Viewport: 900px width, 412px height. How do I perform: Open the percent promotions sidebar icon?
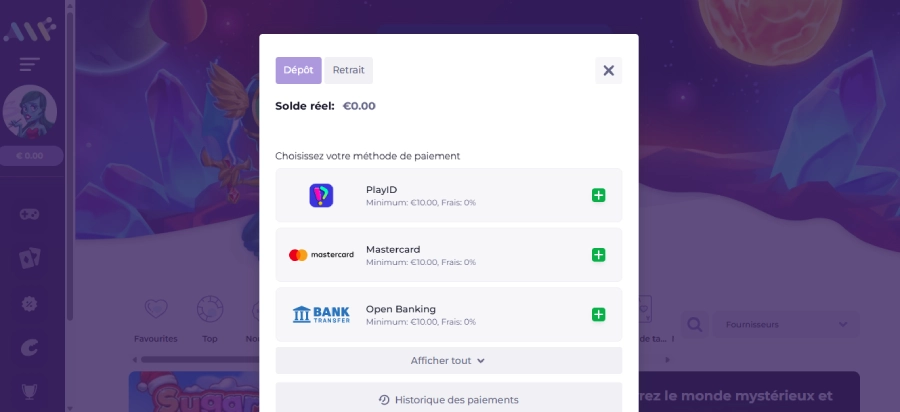(29, 303)
